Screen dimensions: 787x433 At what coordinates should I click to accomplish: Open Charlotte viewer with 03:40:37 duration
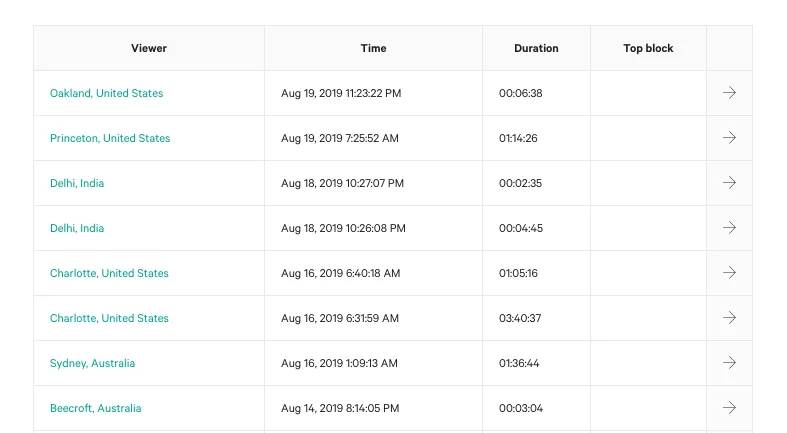(x=109, y=318)
